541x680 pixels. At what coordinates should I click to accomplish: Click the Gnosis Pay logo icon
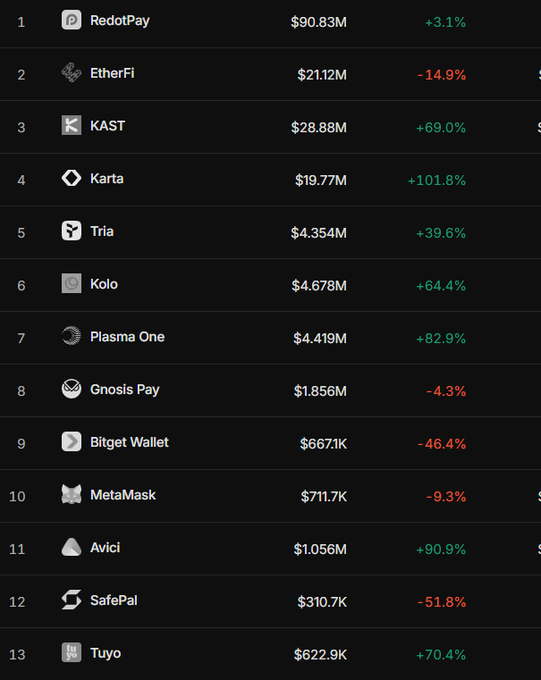[x=71, y=389]
